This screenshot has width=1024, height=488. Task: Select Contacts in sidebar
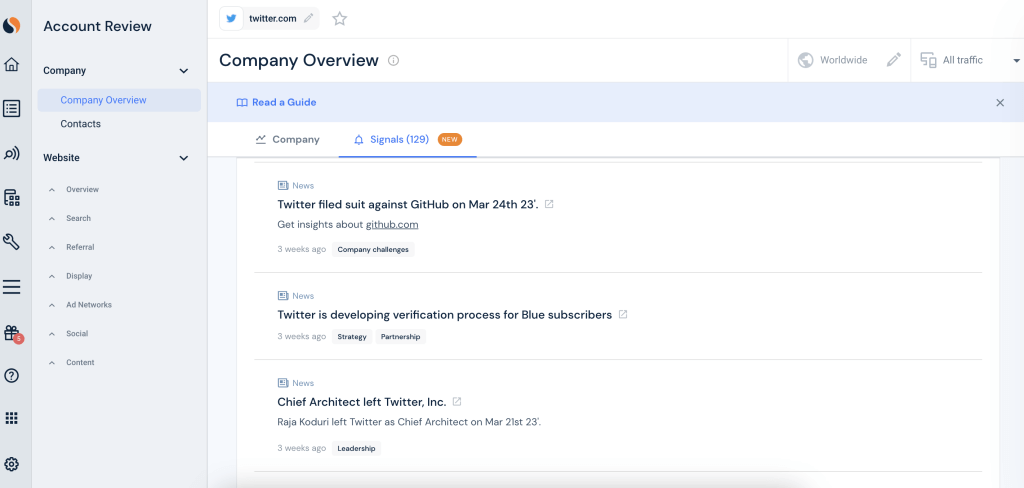(80, 123)
